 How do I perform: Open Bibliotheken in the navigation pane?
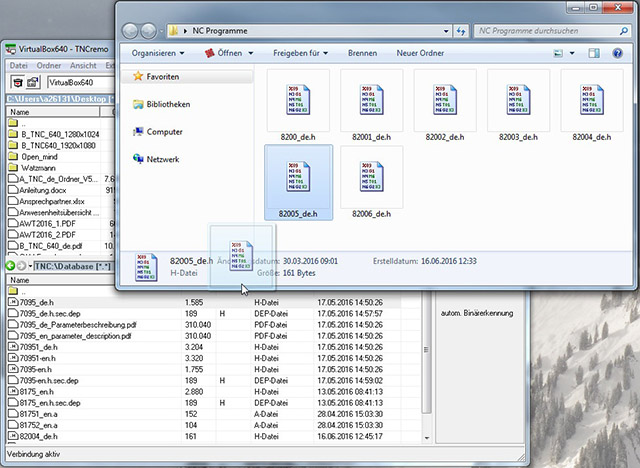(x=167, y=104)
